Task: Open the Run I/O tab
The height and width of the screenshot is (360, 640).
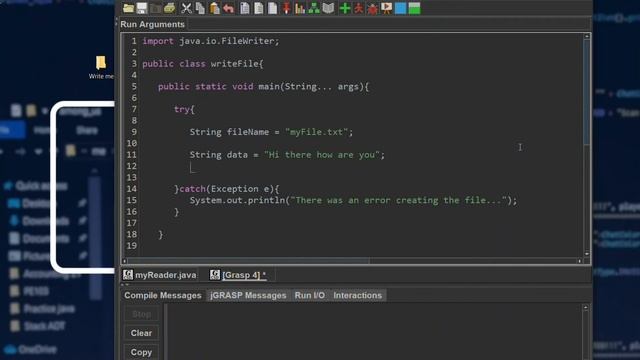Action: (310, 296)
